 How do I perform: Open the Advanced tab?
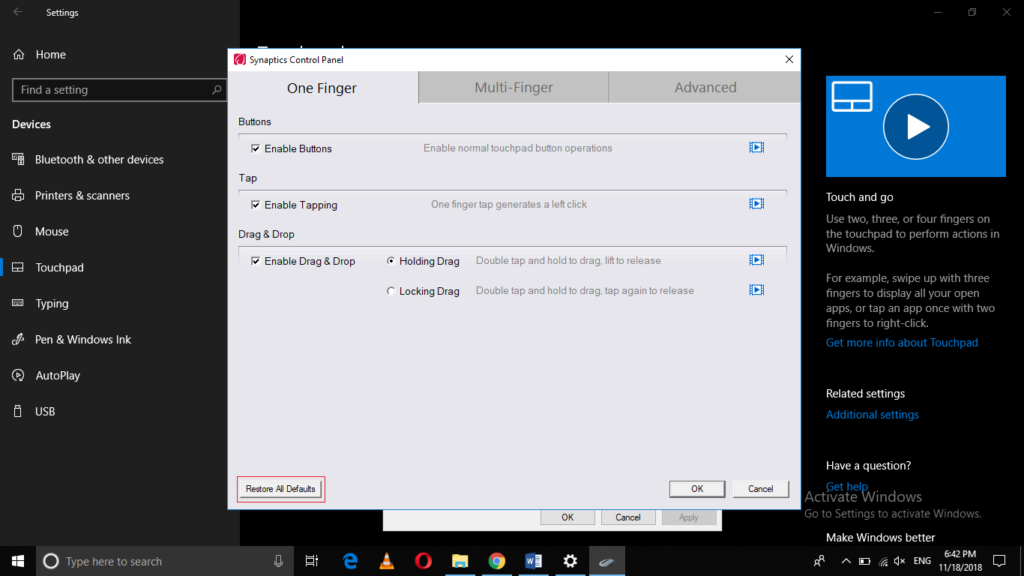(x=704, y=87)
